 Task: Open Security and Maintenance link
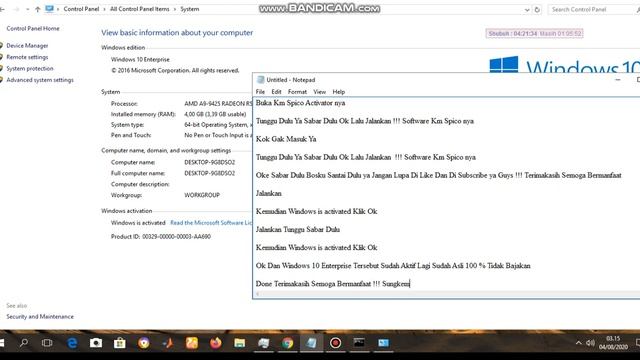40,317
